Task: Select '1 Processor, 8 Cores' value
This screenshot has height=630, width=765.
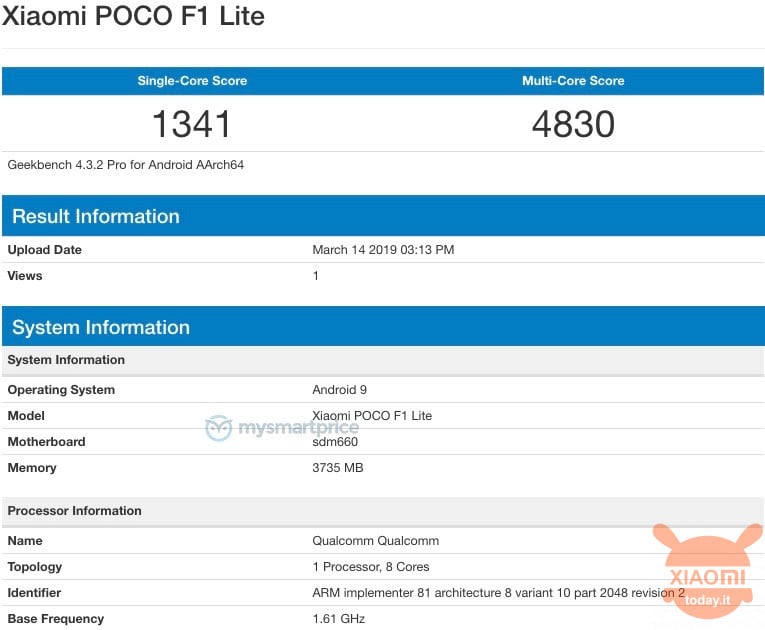Action: coord(371,567)
